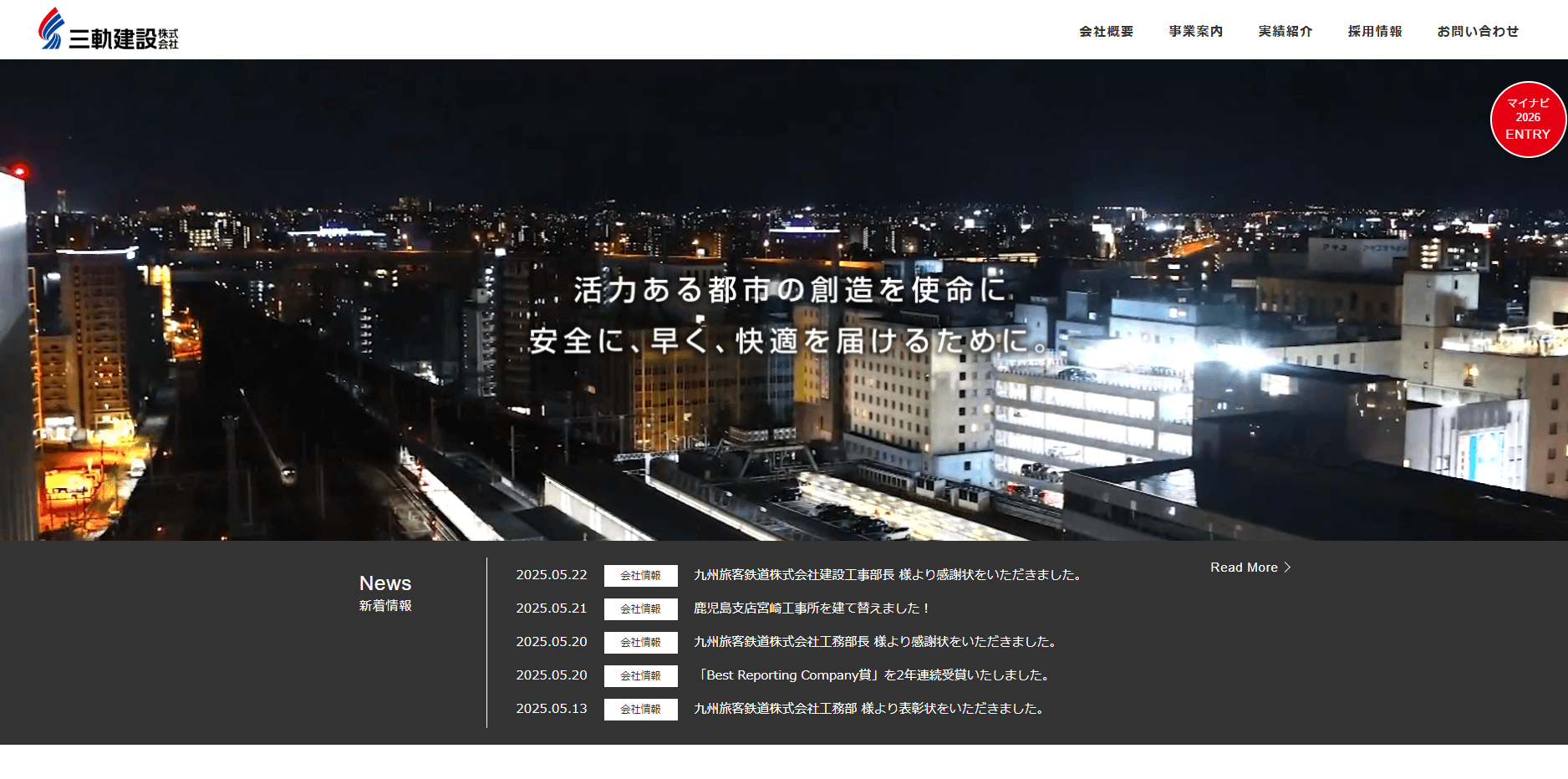Click 会社情報 tag on 2025.05.13 row
This screenshot has width=1568, height=779.
(640, 709)
